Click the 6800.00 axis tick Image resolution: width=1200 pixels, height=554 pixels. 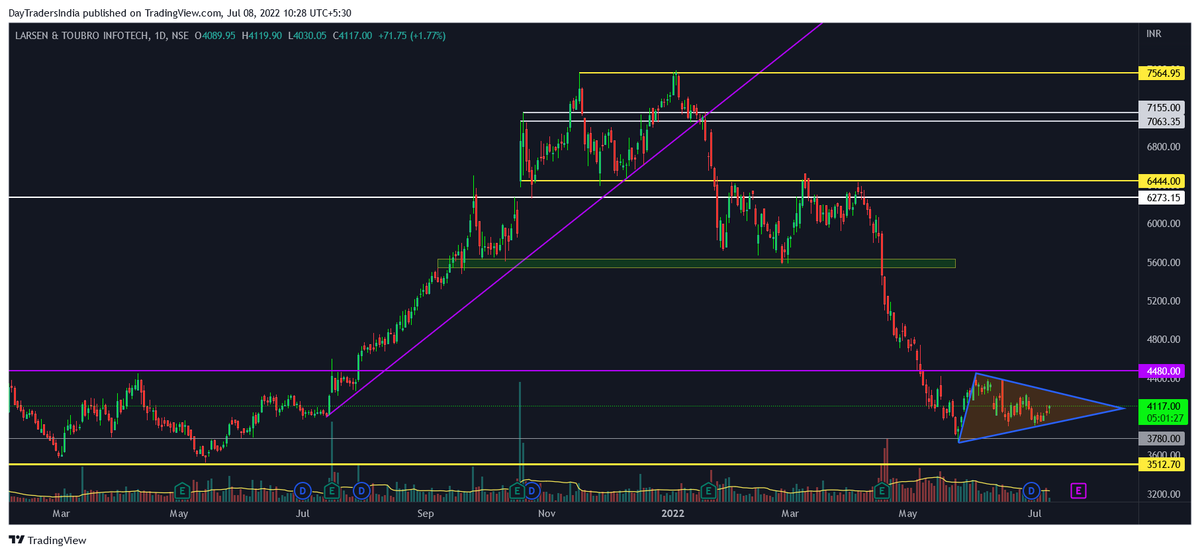[1163, 147]
